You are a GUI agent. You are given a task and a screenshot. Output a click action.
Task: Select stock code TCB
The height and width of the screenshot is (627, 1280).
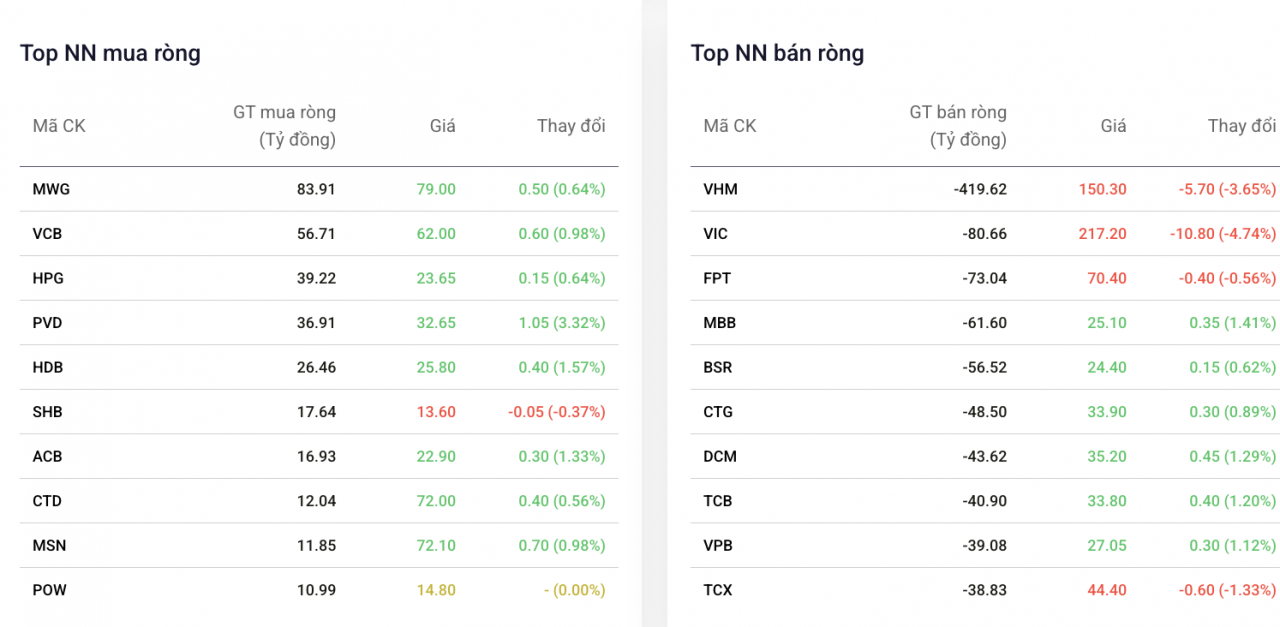click(x=719, y=501)
